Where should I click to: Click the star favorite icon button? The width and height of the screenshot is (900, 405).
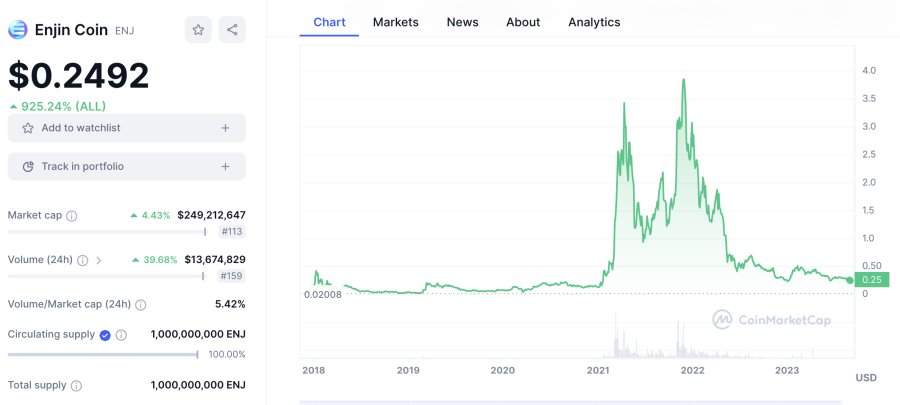(198, 30)
